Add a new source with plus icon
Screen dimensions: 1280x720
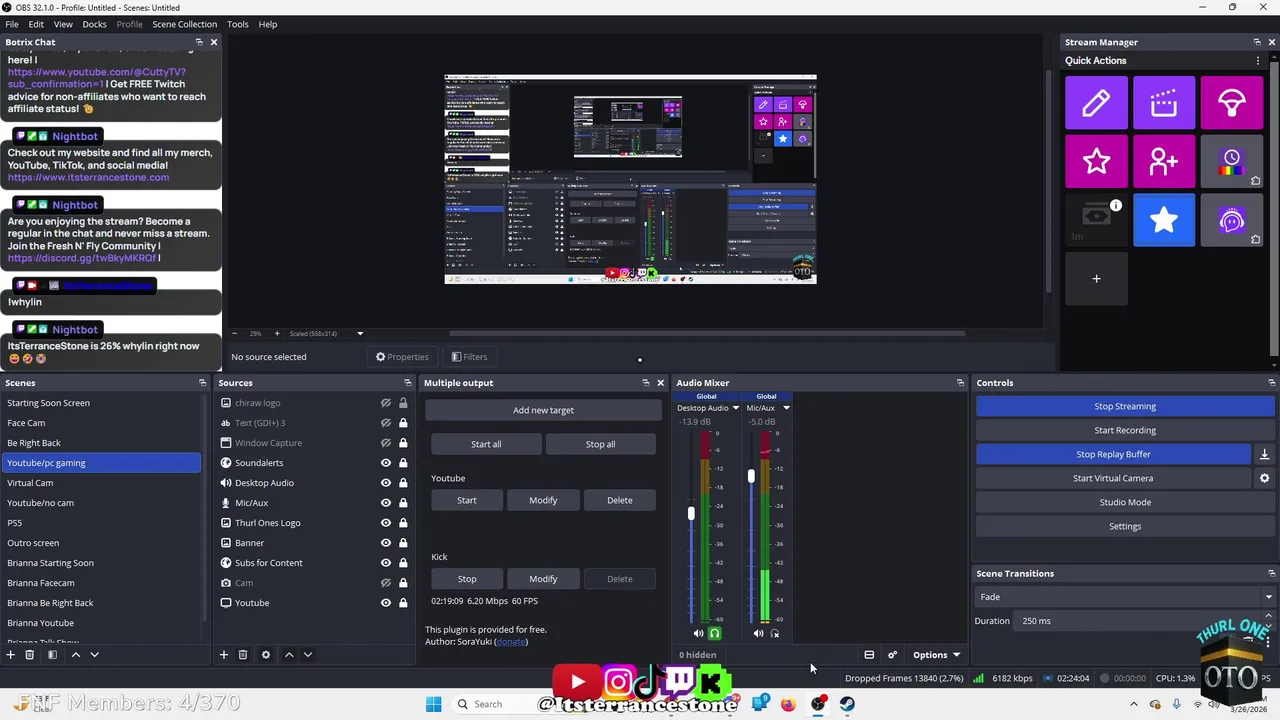pos(224,655)
